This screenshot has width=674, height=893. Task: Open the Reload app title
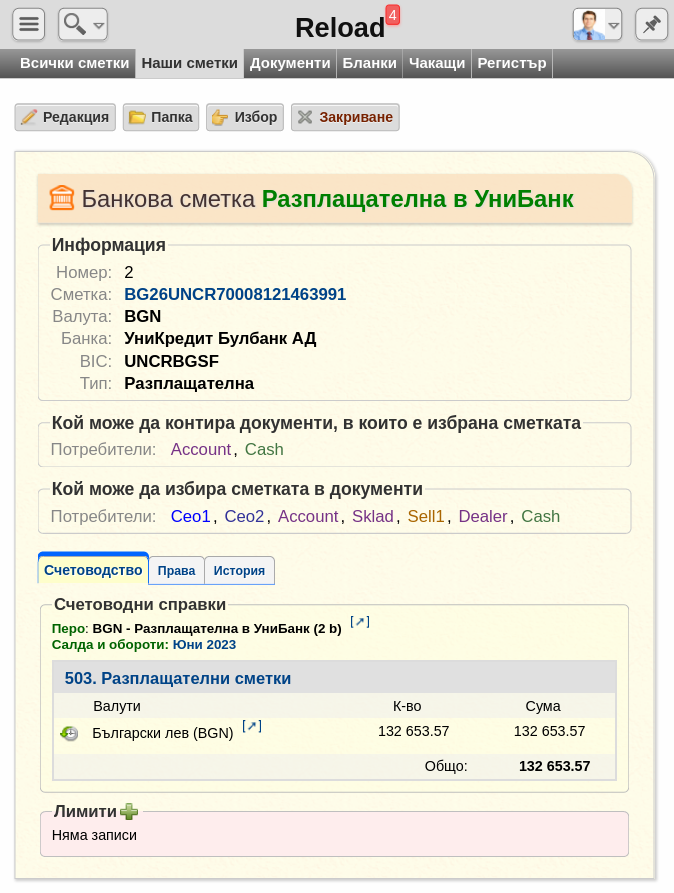340,28
